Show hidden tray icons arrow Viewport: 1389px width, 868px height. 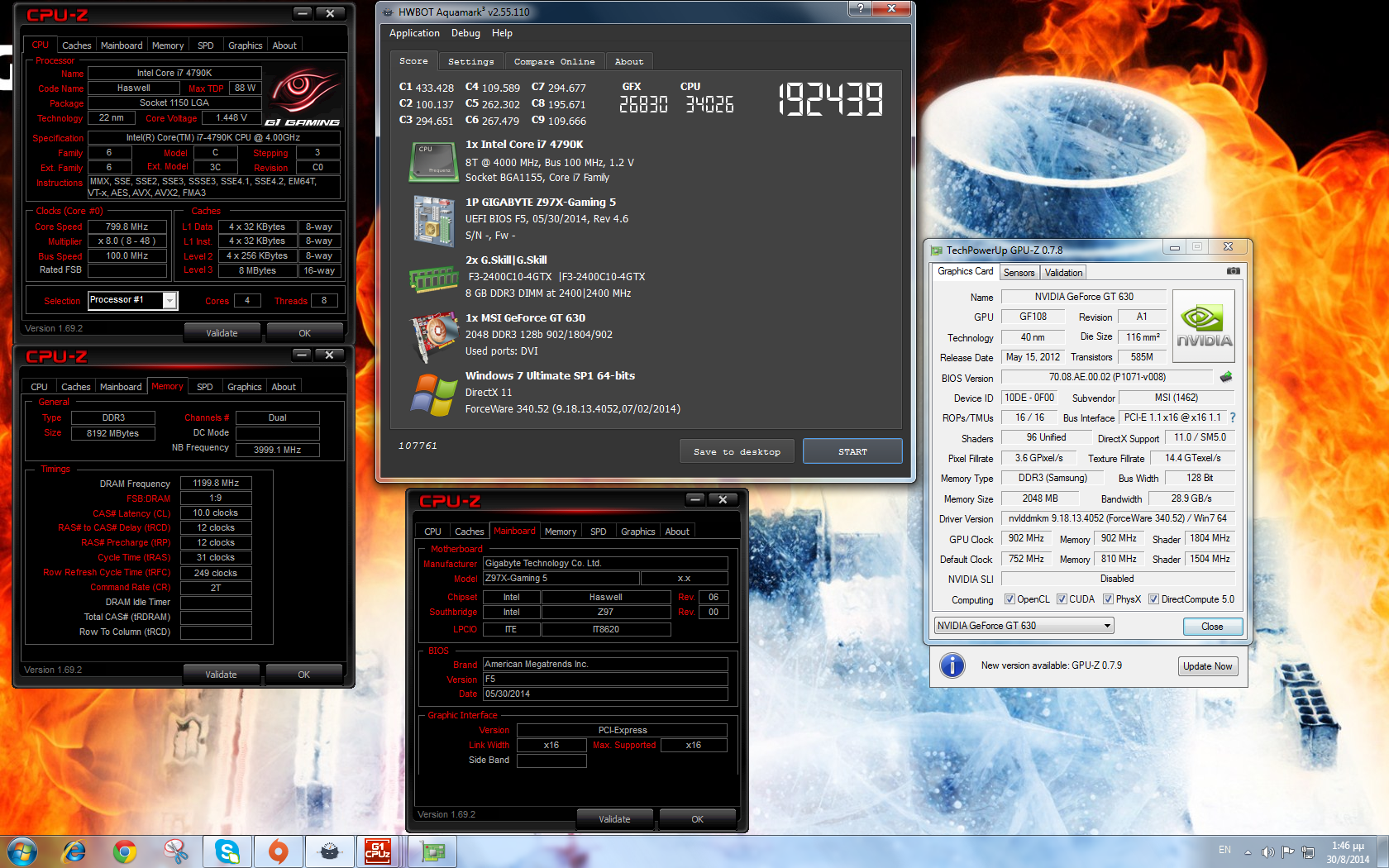coord(1248,852)
